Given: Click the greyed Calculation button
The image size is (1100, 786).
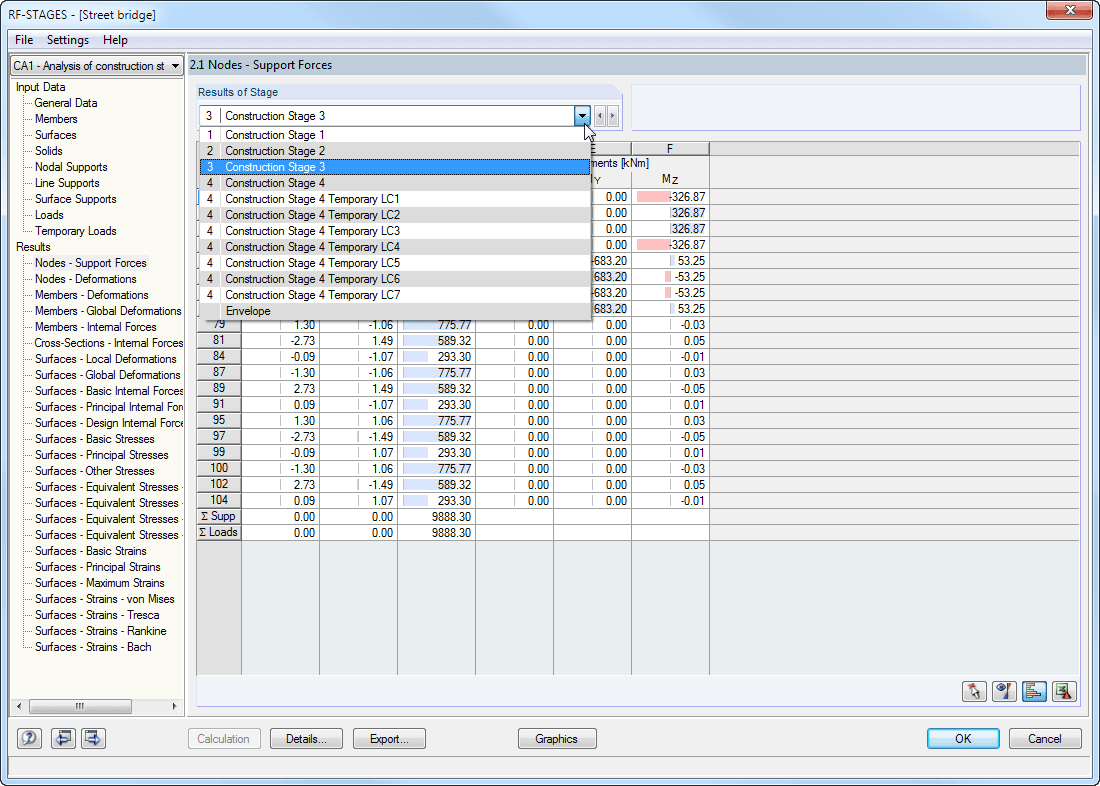Looking at the screenshot, I should click(x=224, y=738).
